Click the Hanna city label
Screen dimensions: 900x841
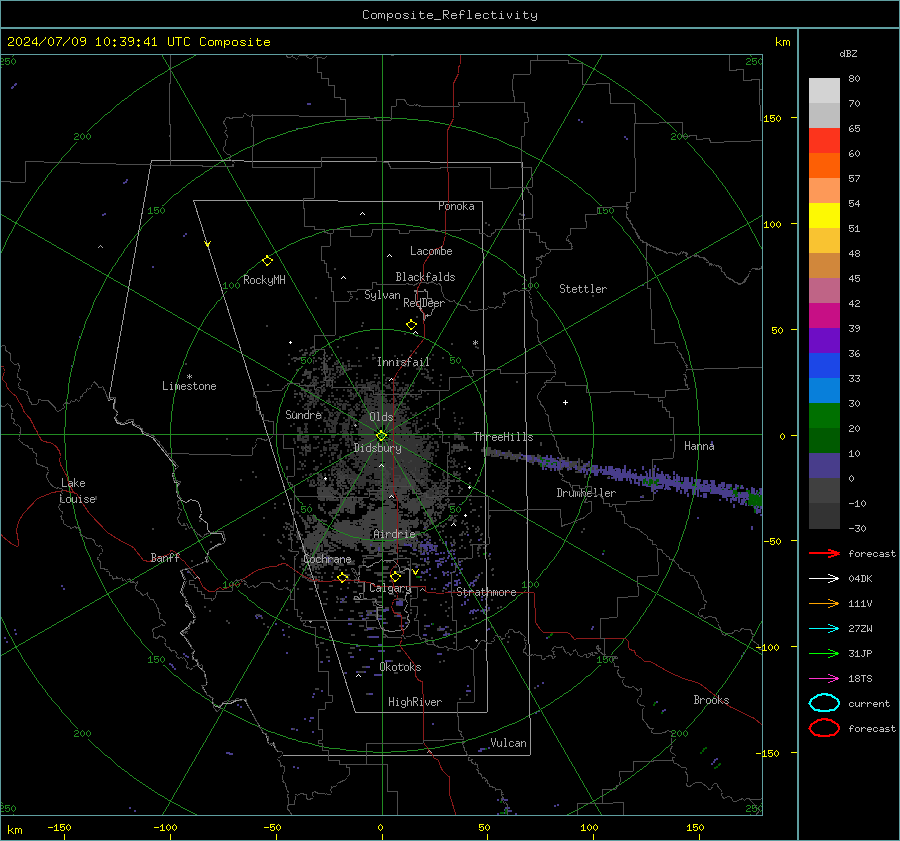(699, 446)
